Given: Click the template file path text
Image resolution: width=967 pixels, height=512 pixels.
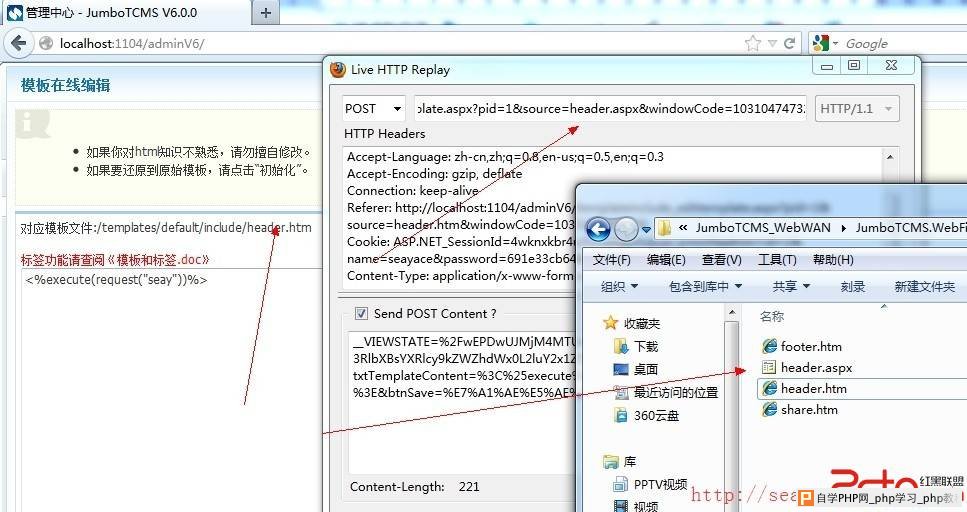Looking at the screenshot, I should 204,228.
